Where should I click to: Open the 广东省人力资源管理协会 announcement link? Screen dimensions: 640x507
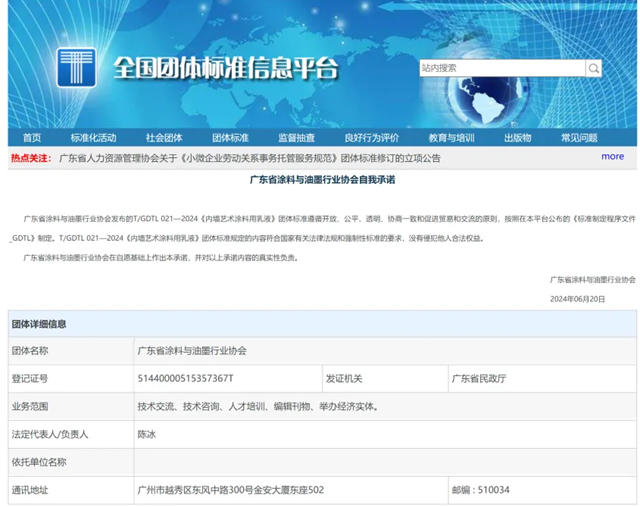(x=250, y=158)
